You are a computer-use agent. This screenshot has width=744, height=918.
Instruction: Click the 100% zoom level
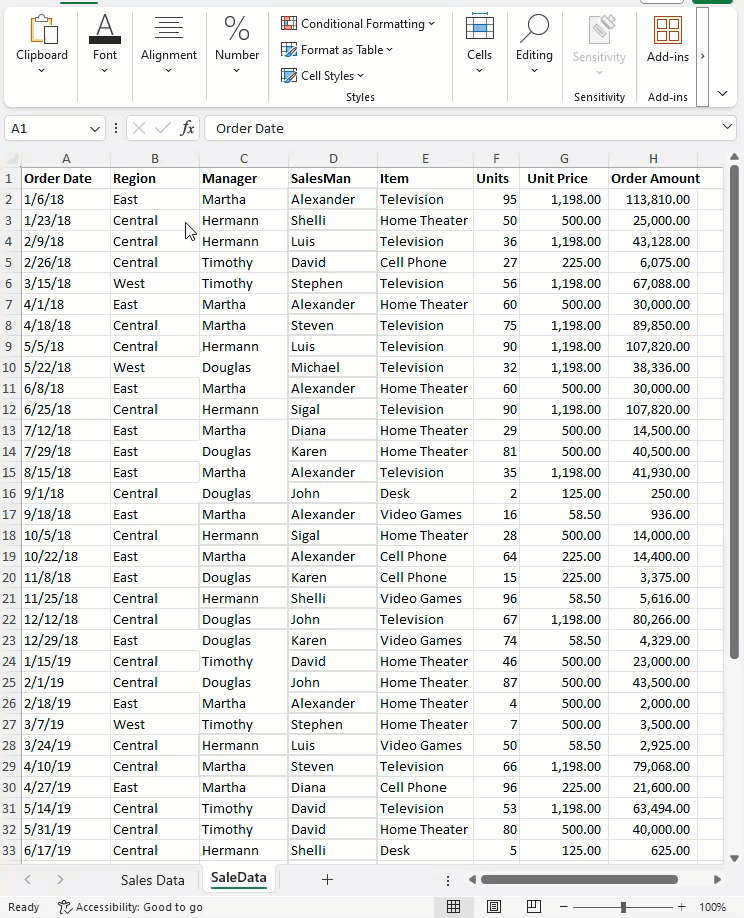tap(712, 907)
